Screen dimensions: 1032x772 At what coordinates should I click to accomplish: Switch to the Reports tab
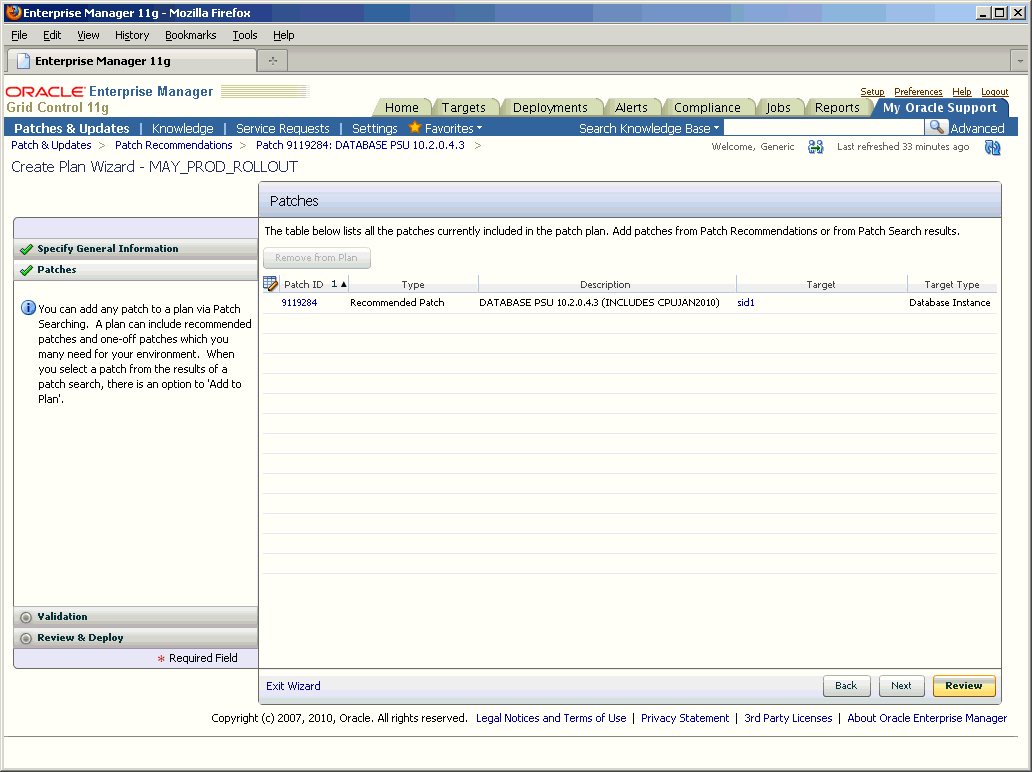(837, 107)
